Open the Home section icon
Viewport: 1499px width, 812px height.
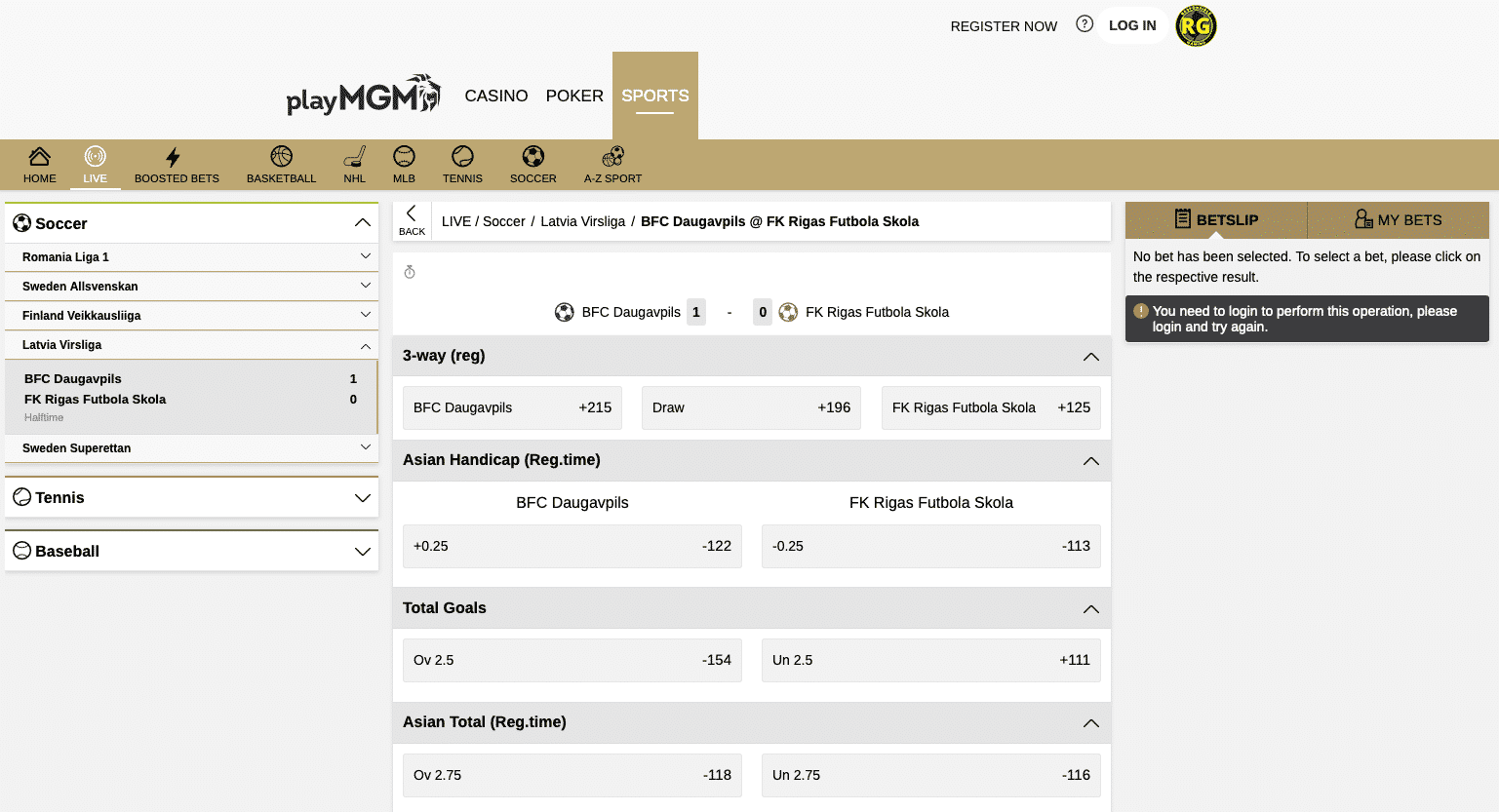click(39, 156)
